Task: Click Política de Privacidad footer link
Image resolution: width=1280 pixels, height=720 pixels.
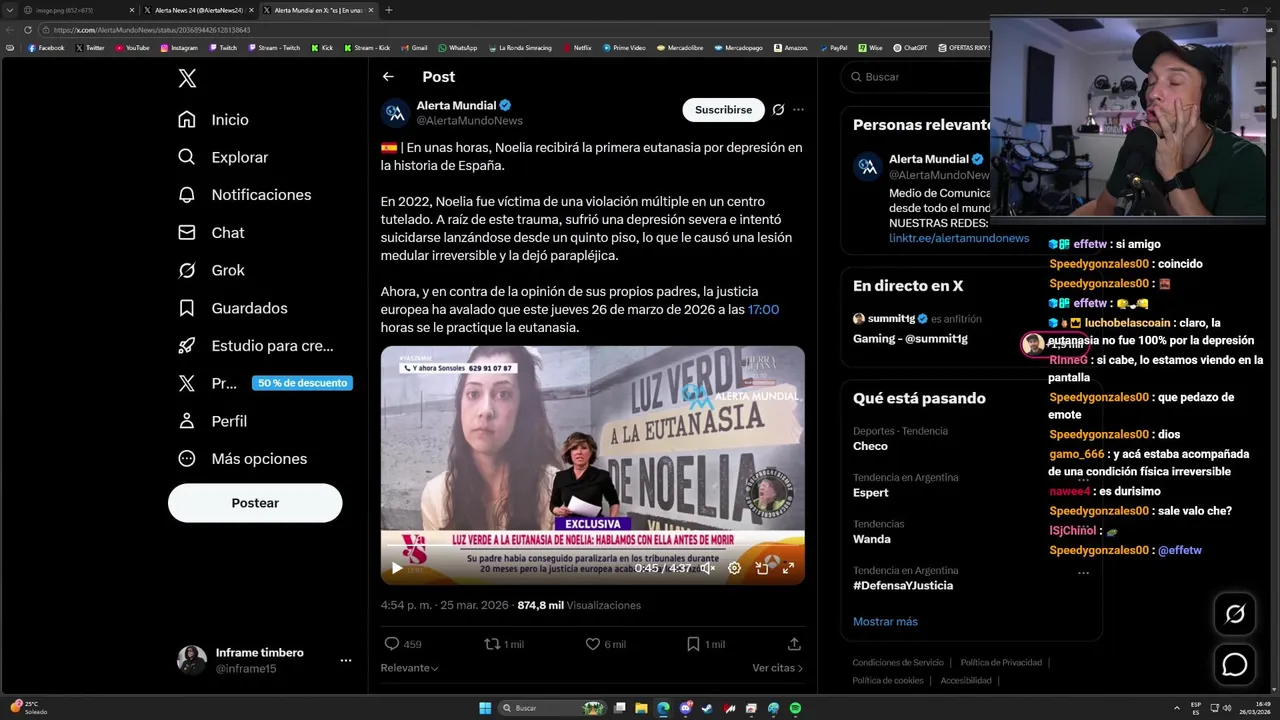Action: pos(1001,663)
